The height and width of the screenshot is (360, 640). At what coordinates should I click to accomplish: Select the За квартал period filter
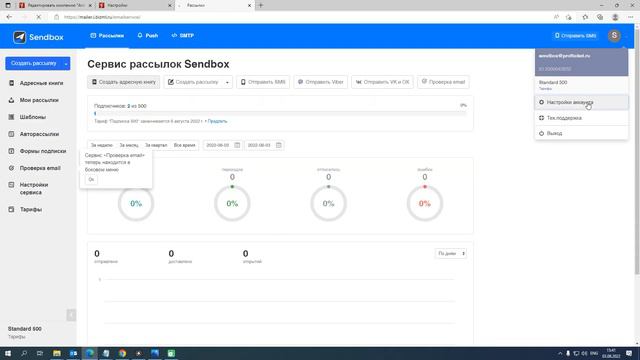pyautogui.click(x=156, y=145)
